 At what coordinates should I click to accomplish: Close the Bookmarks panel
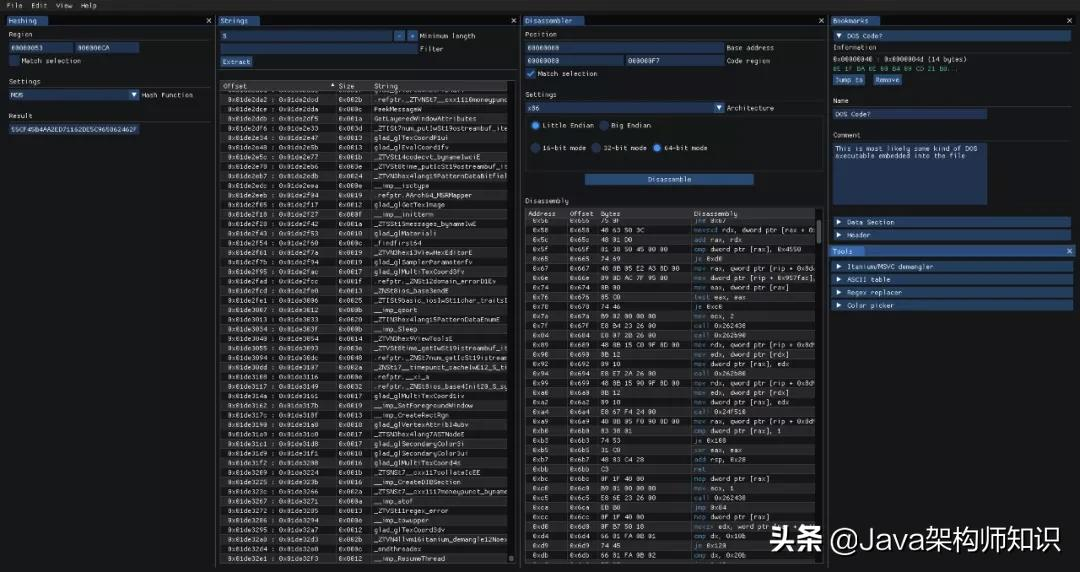[1070, 21]
